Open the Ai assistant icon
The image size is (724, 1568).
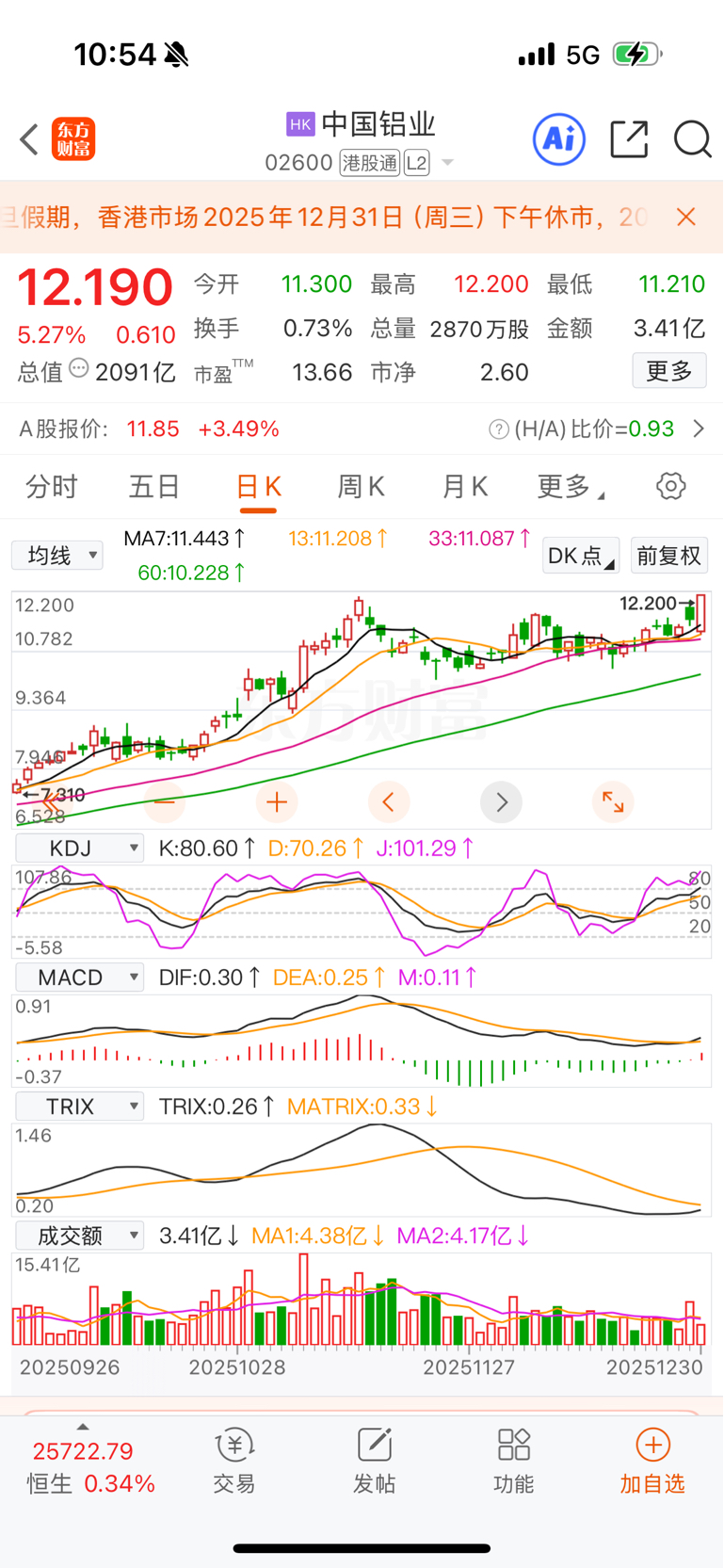pyautogui.click(x=559, y=139)
